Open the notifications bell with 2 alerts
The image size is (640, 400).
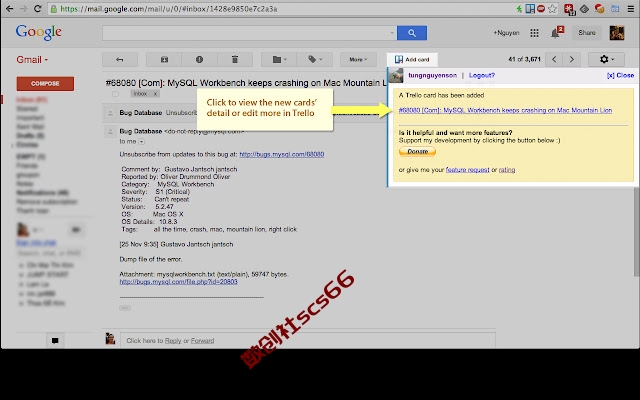[x=556, y=33]
